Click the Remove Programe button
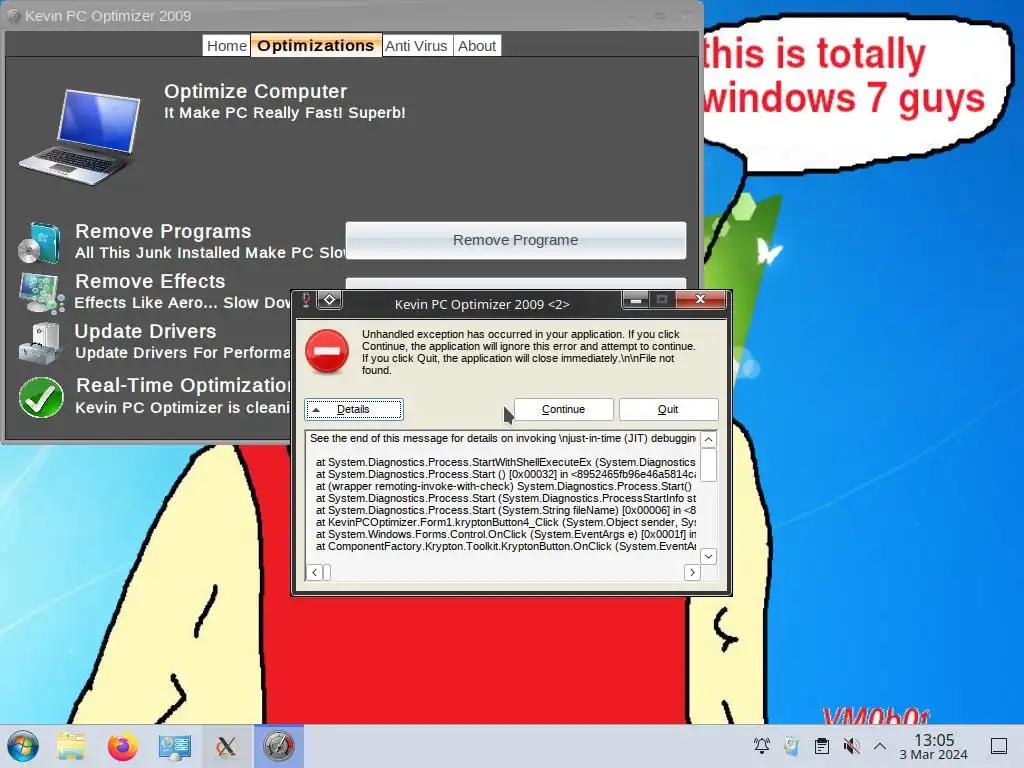The image size is (1024, 768). point(515,240)
